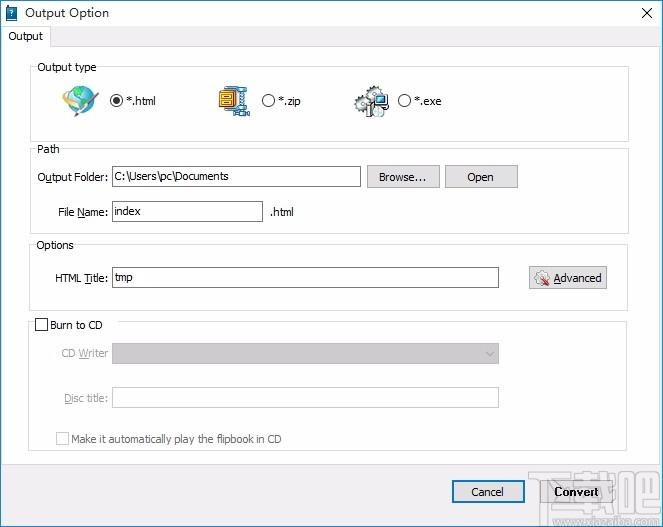Click the Disc title field

[x=305, y=398]
